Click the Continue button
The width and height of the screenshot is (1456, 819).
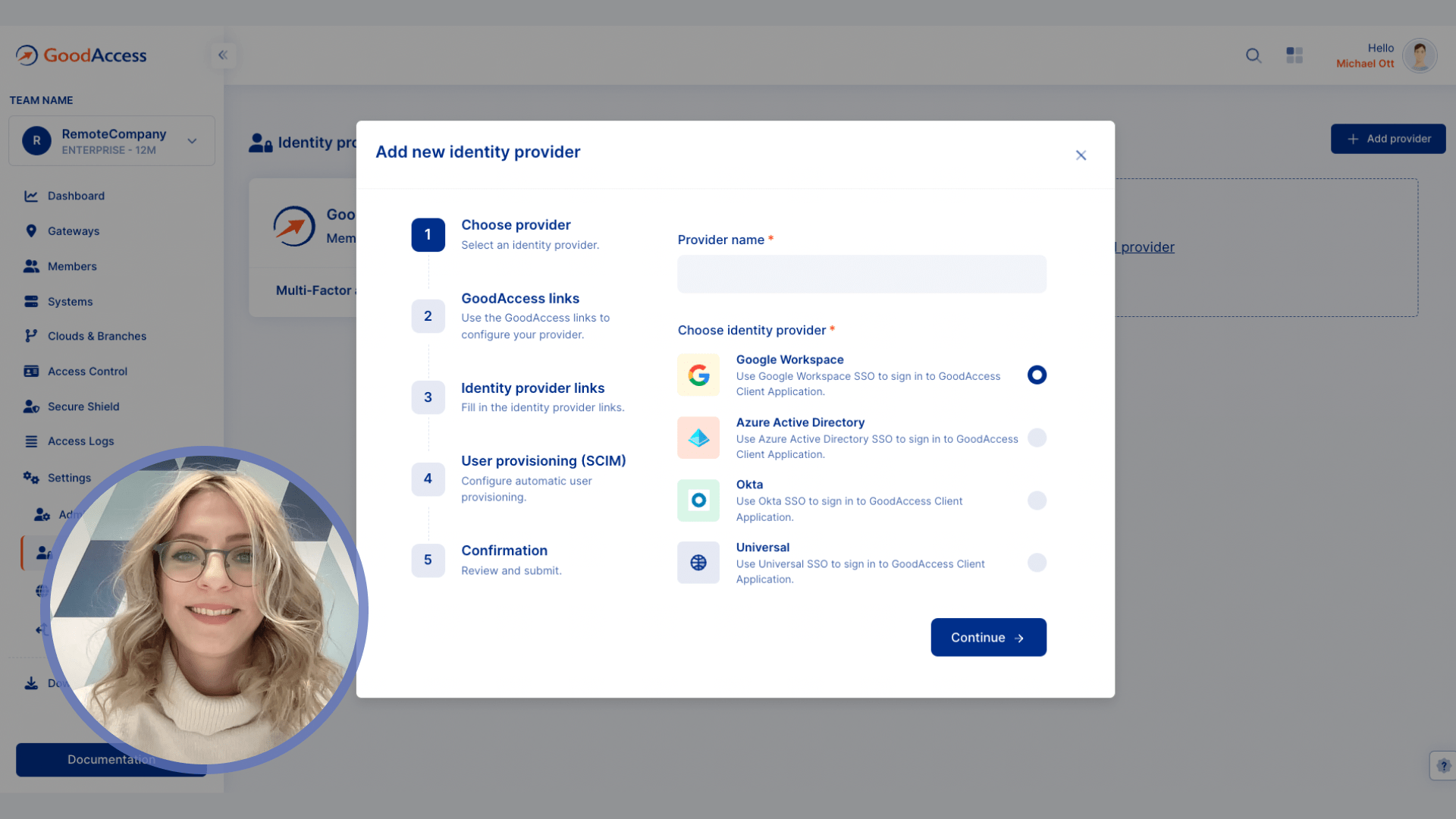[988, 637]
